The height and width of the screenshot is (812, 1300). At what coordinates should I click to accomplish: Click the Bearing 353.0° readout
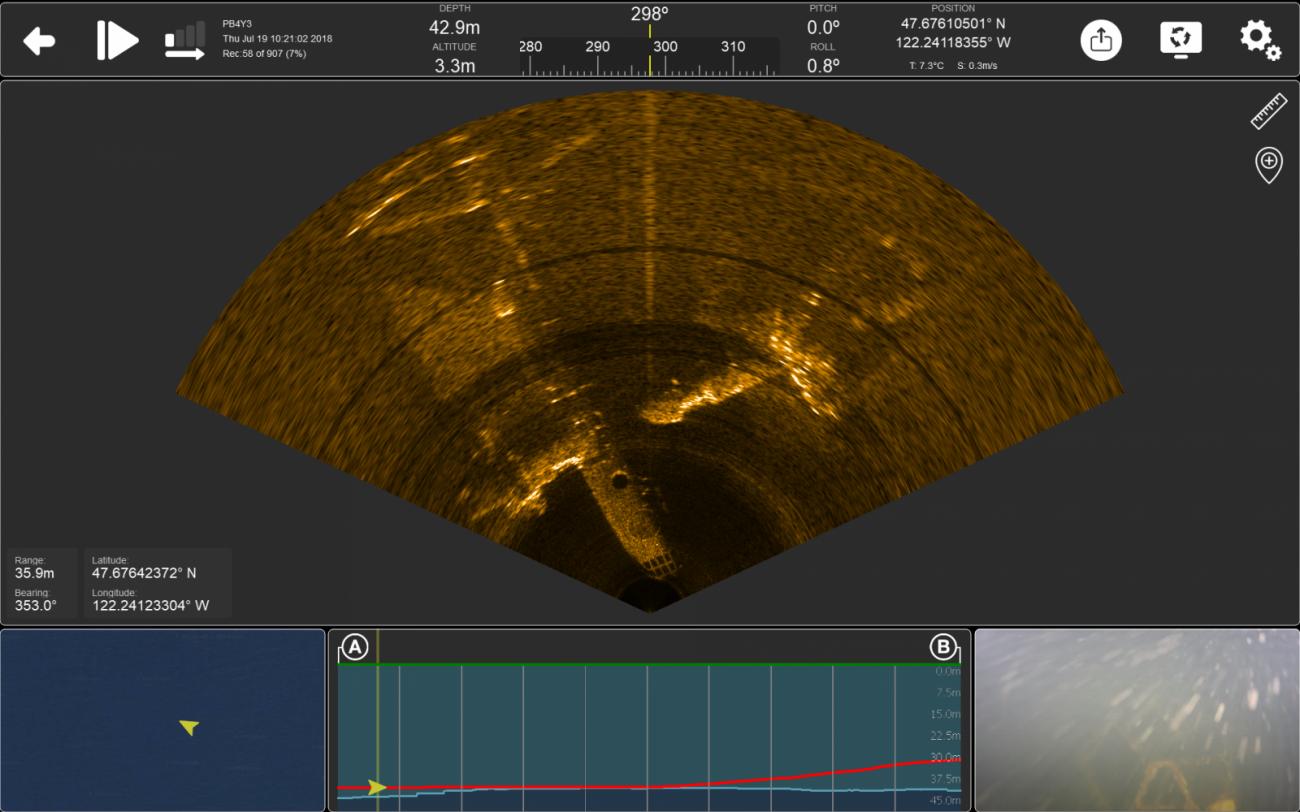(35, 606)
